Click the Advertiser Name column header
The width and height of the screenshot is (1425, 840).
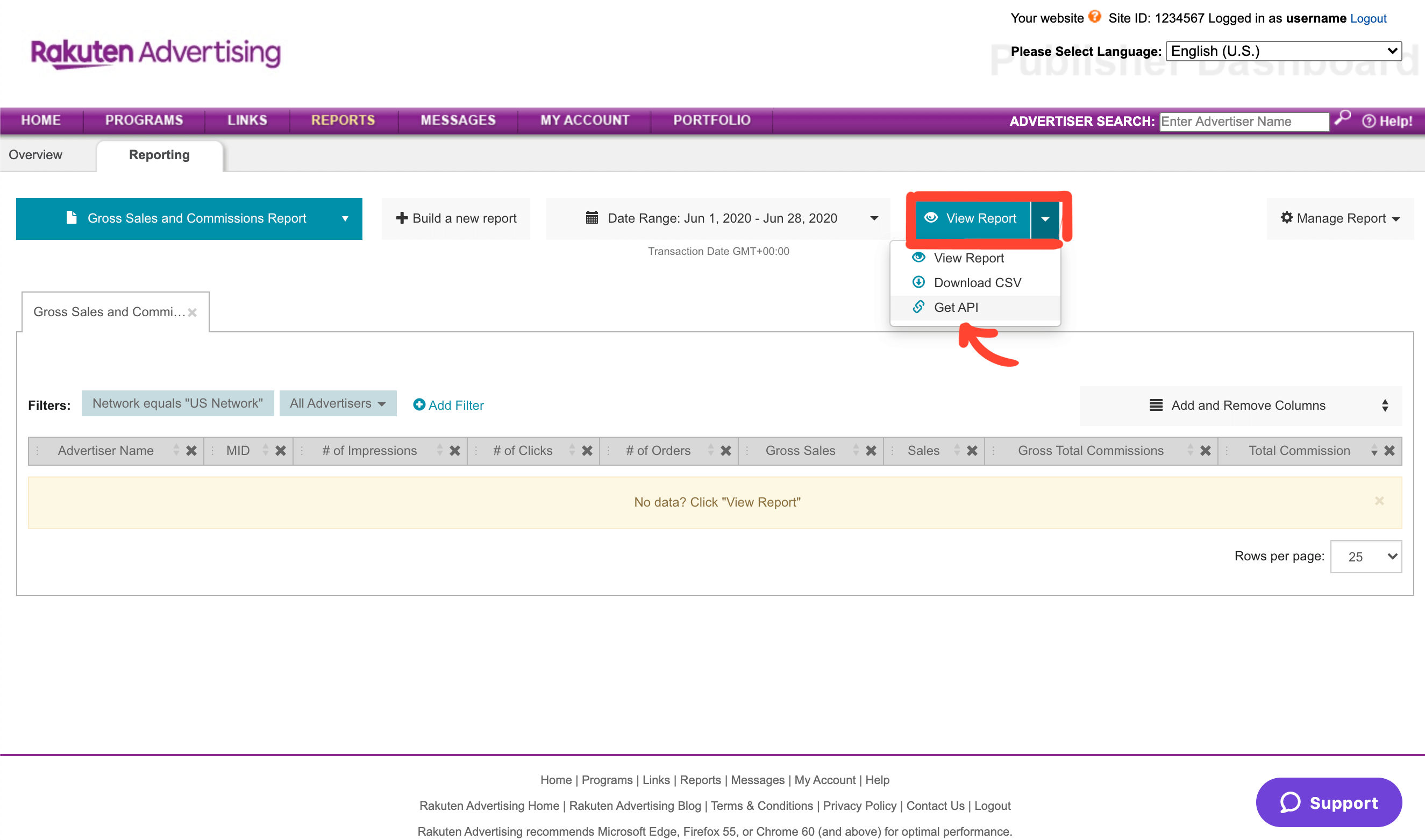pyautogui.click(x=106, y=451)
